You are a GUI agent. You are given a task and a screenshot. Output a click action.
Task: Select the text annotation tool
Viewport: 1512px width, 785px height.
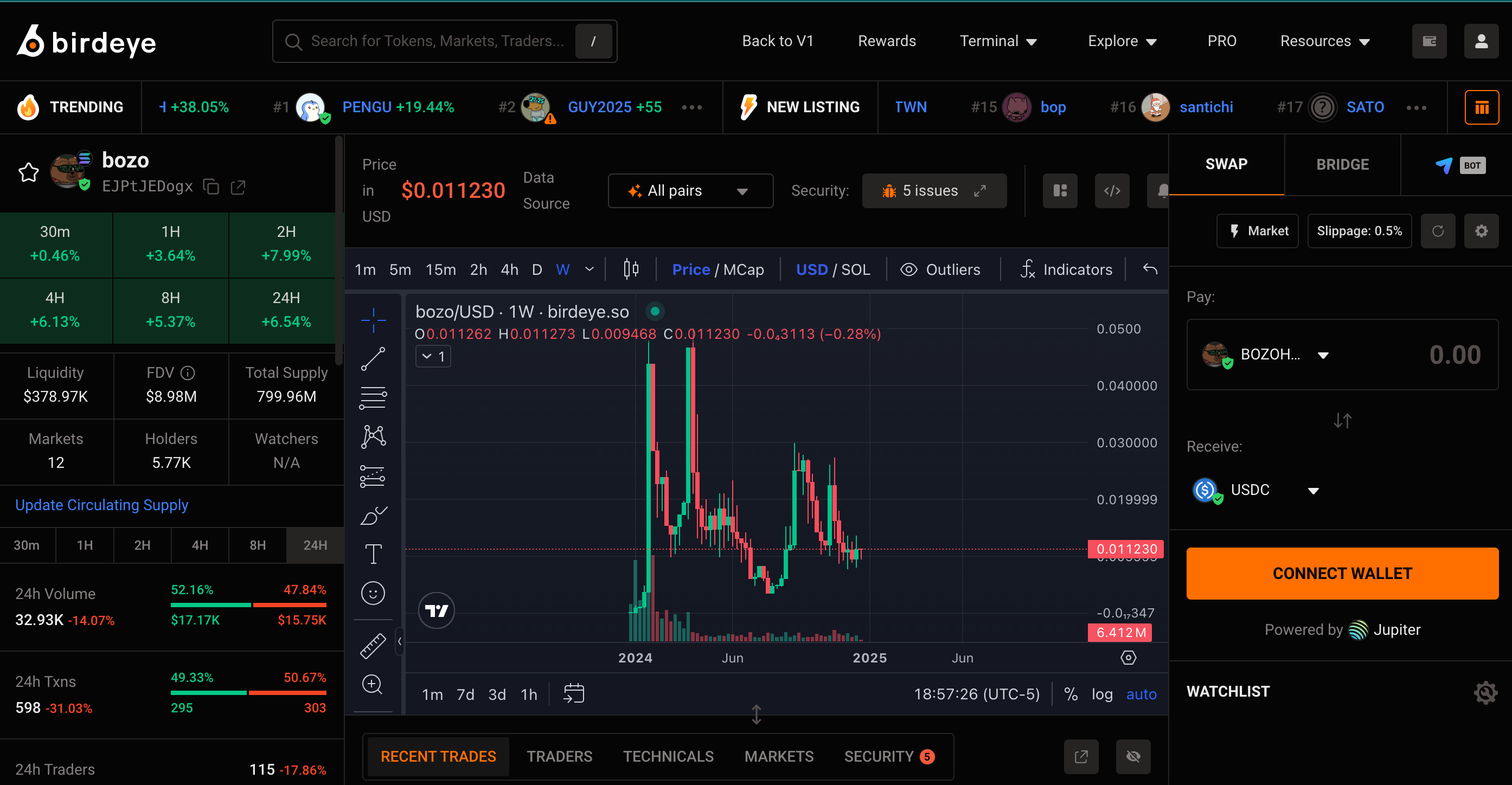click(373, 554)
